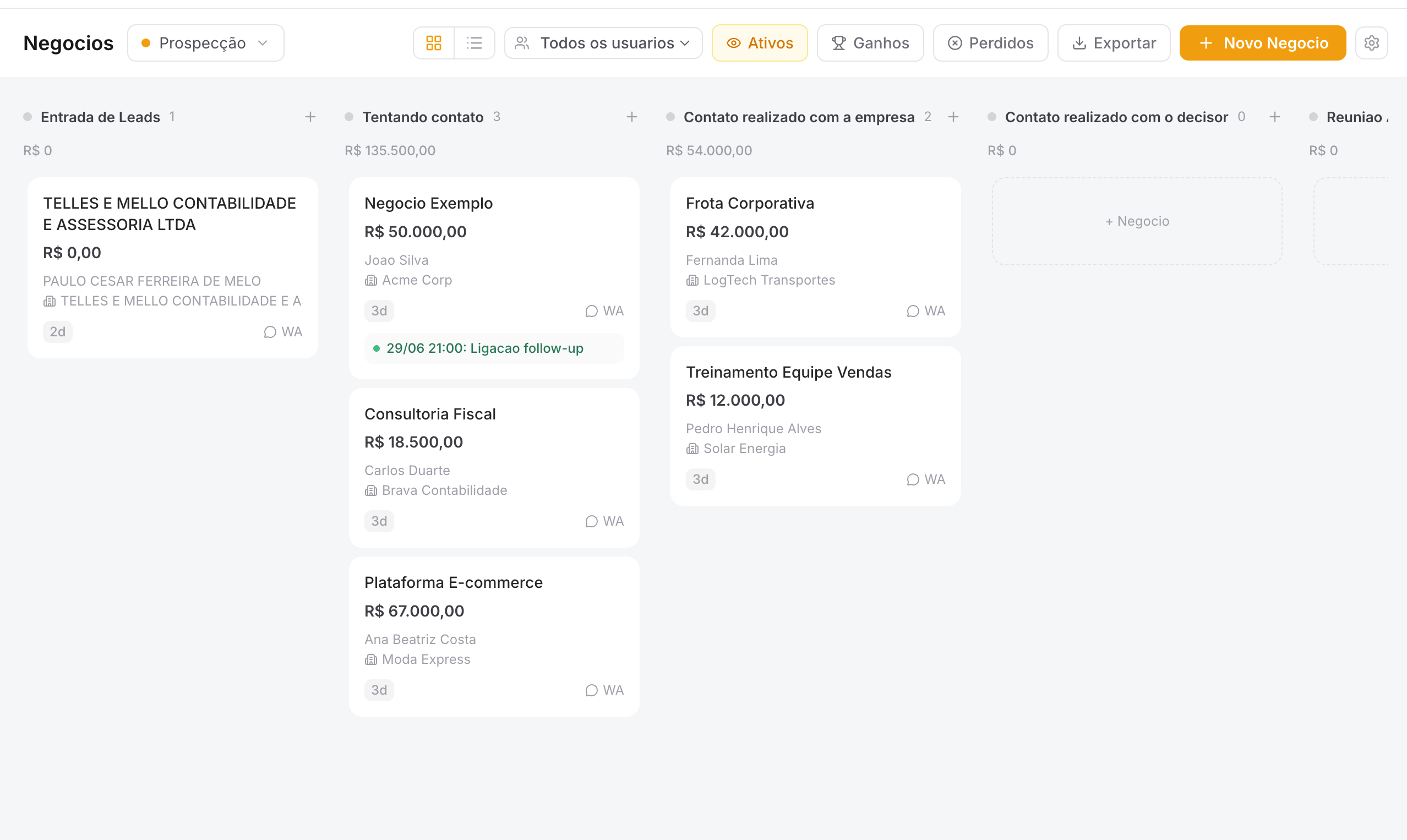Viewport: 1407px width, 840px height.
Task: Click Brava Contabilidade company icon
Action: click(x=370, y=491)
